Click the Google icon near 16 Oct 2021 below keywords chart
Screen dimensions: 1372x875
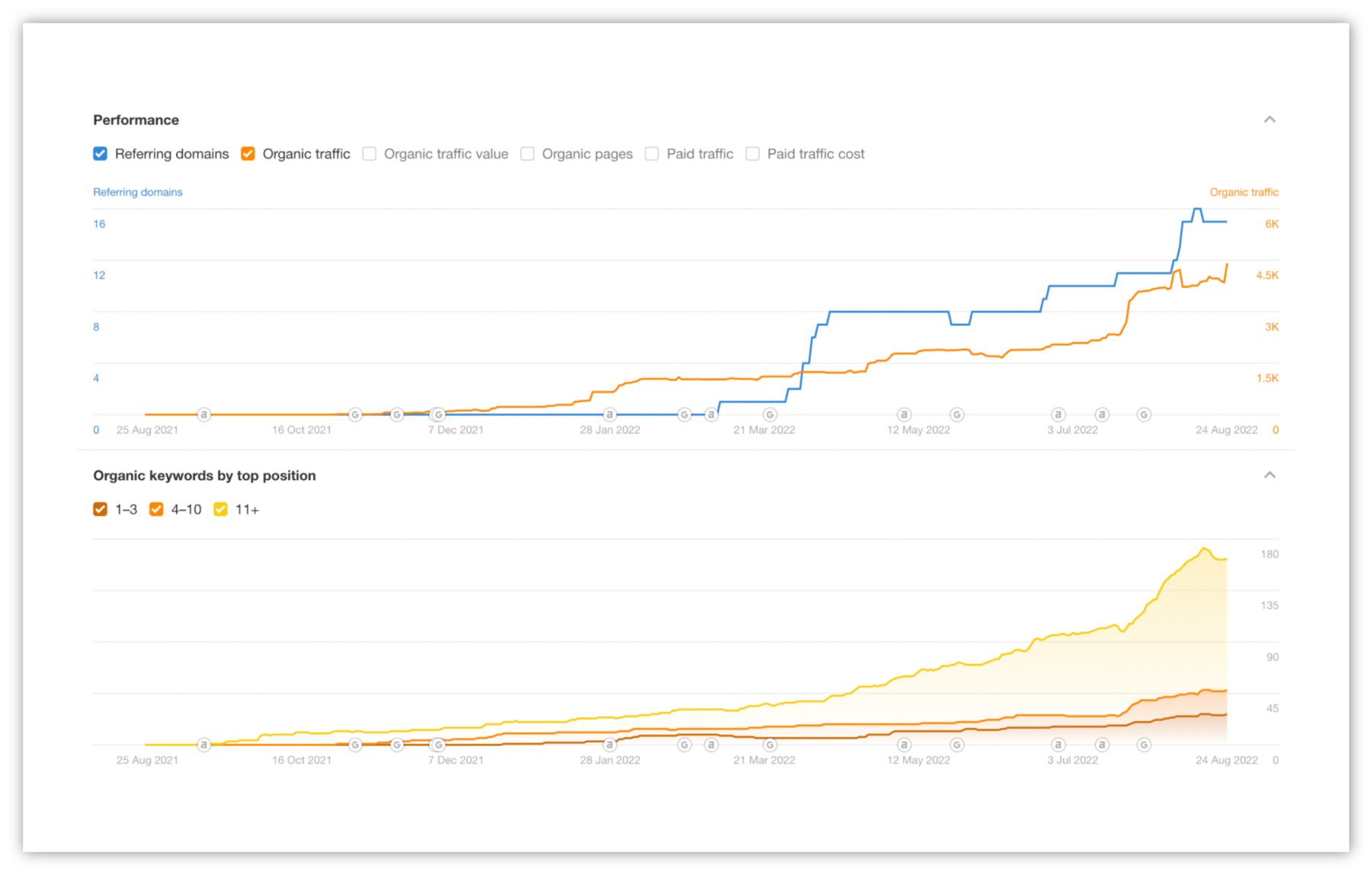tap(355, 745)
